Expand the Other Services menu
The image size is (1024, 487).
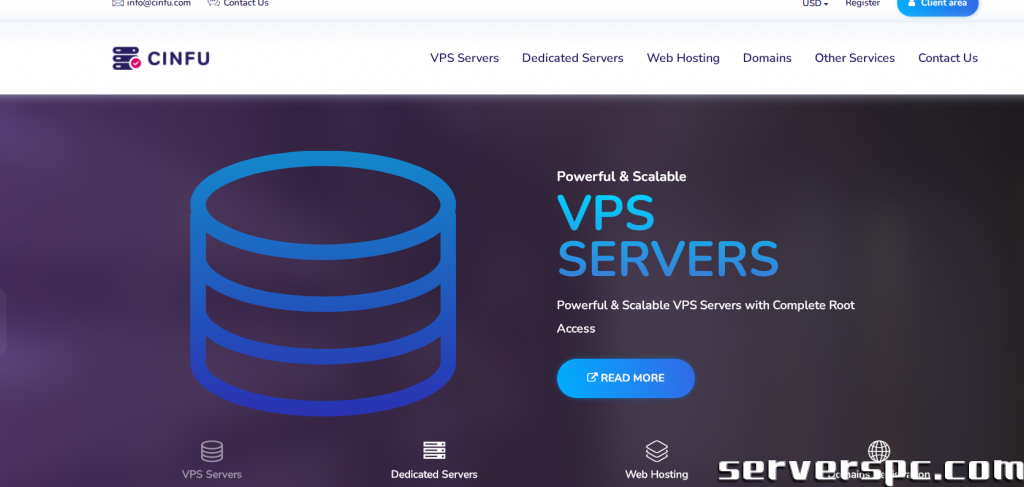click(x=854, y=58)
